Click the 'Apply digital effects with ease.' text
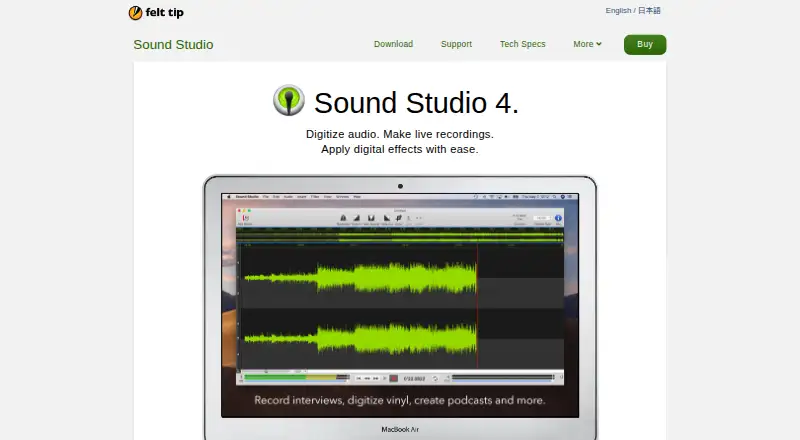This screenshot has width=800, height=440. click(399, 149)
